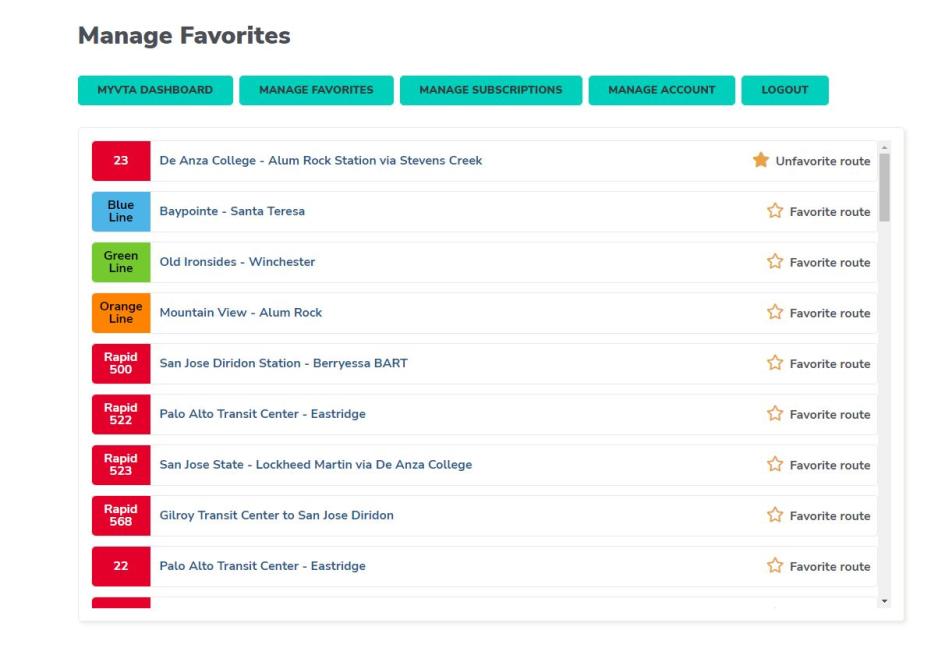
Task: Click the Orange Line colored badge
Action: pyautogui.click(x=120, y=313)
